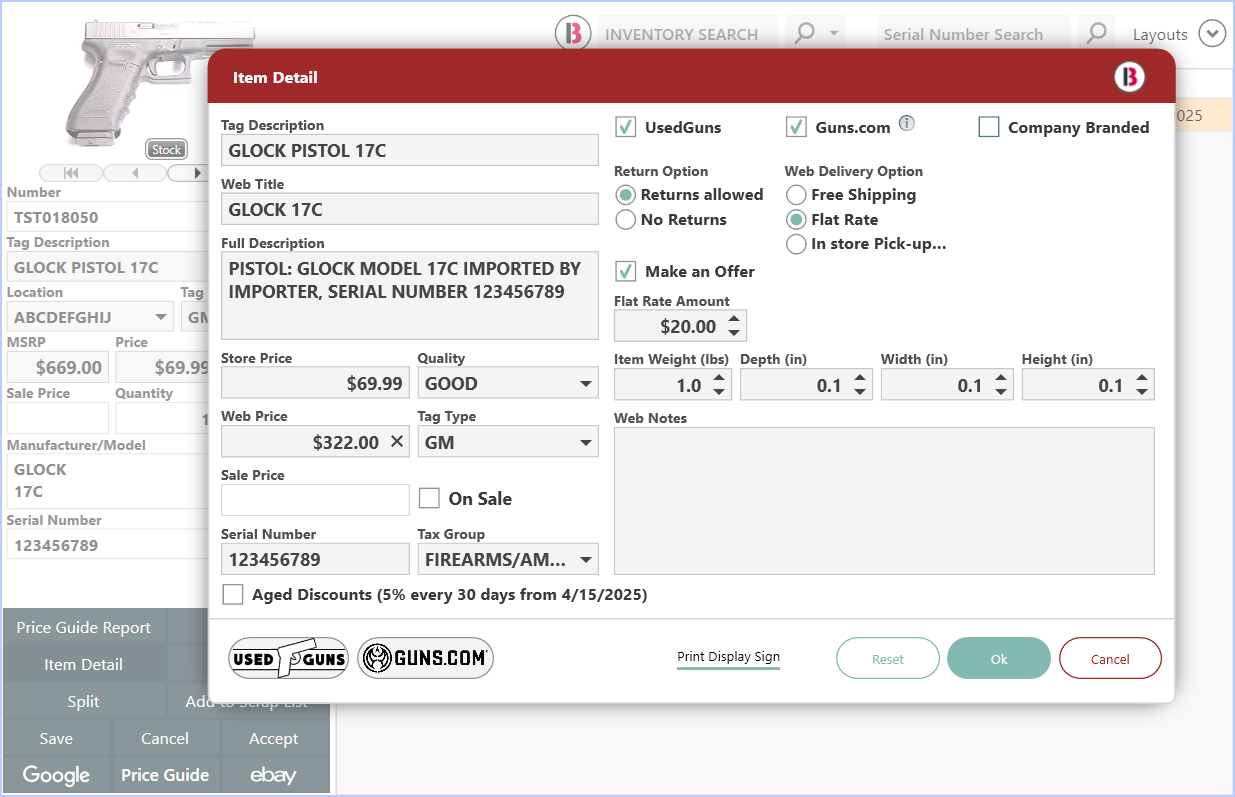Screen dimensions: 1235x797
Task: Decrease the Flat Rate Amount with down arrow
Action: click(734, 333)
